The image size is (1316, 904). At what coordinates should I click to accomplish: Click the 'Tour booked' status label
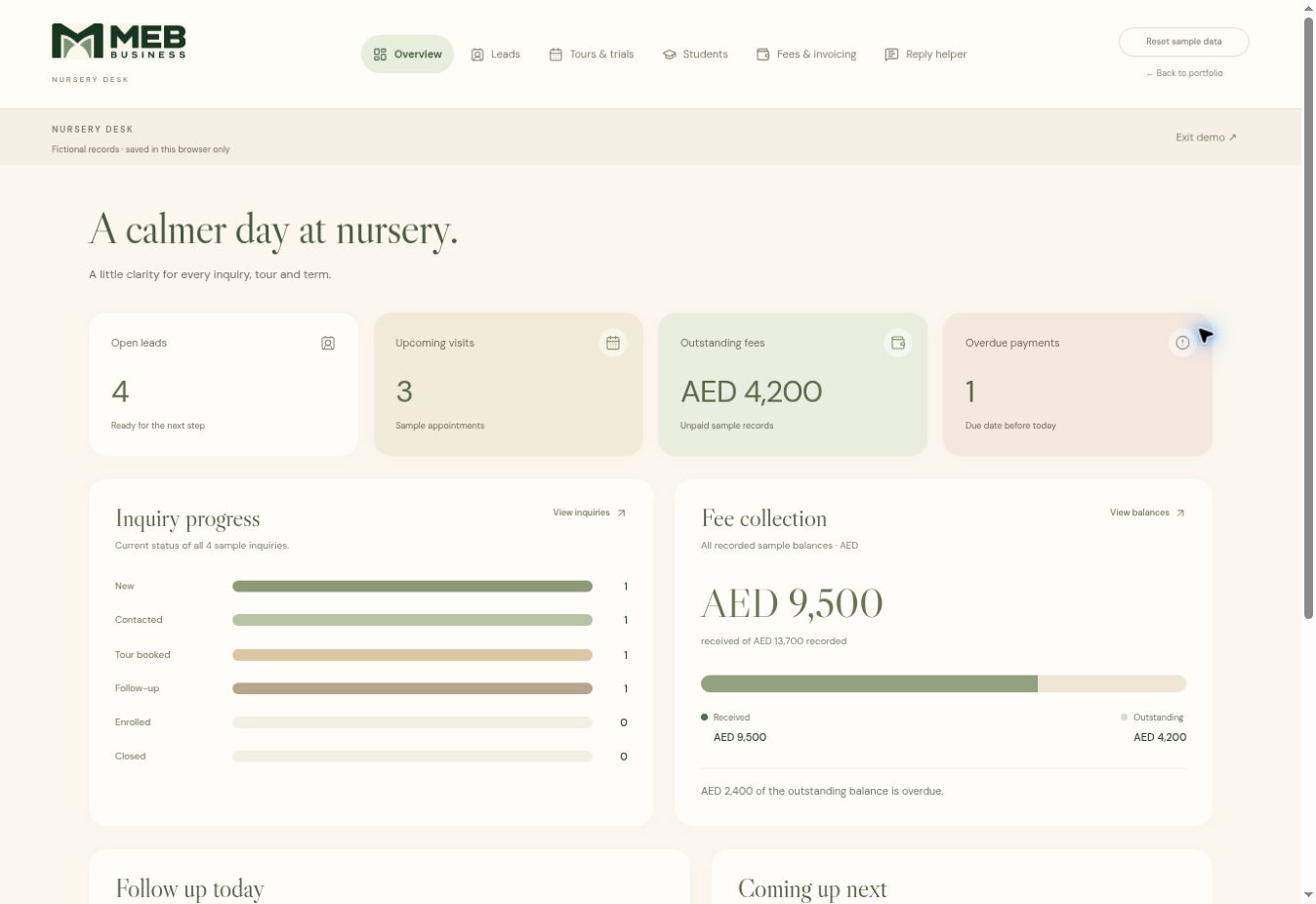point(143,655)
